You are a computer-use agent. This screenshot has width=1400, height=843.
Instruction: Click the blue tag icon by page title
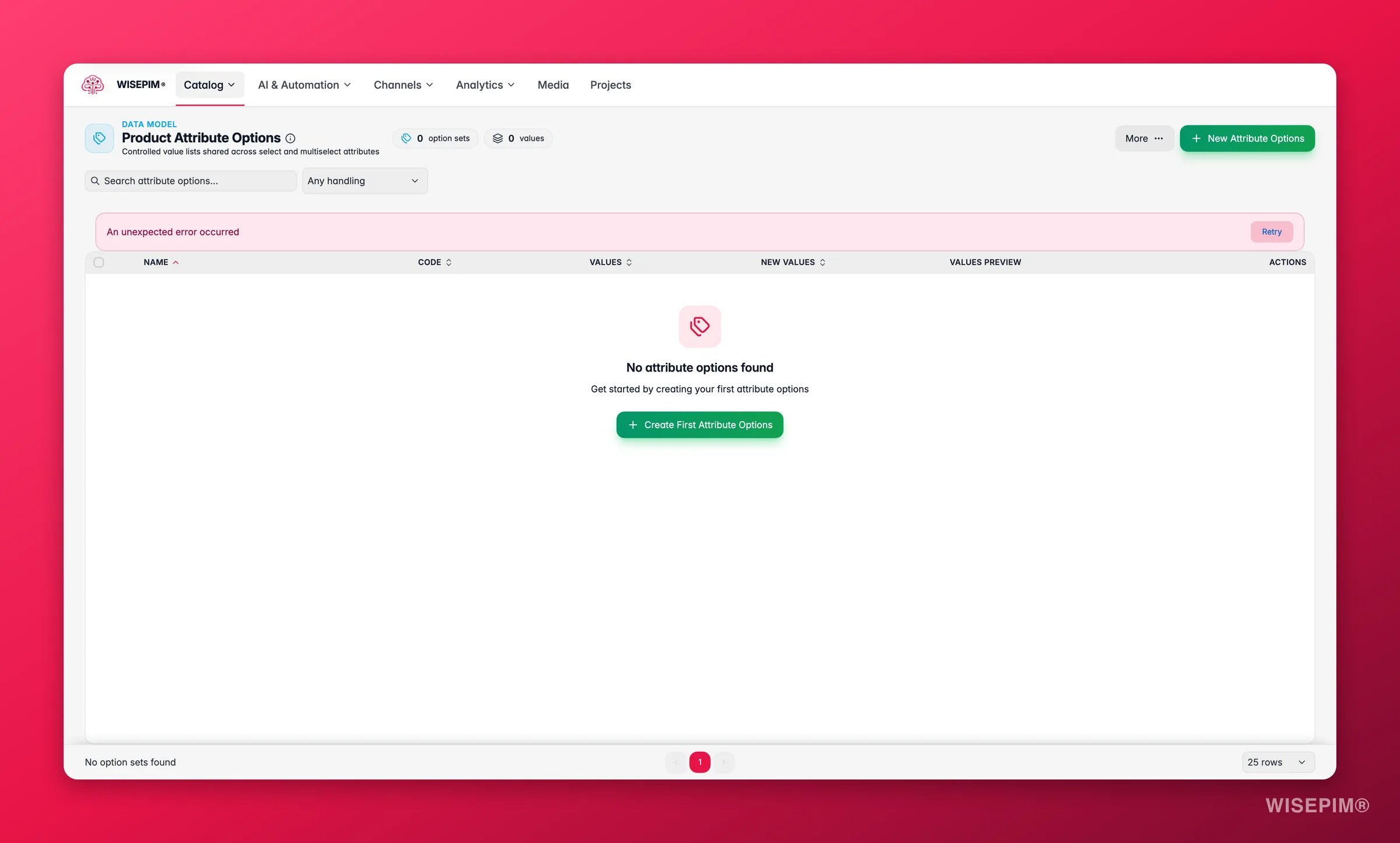99,138
